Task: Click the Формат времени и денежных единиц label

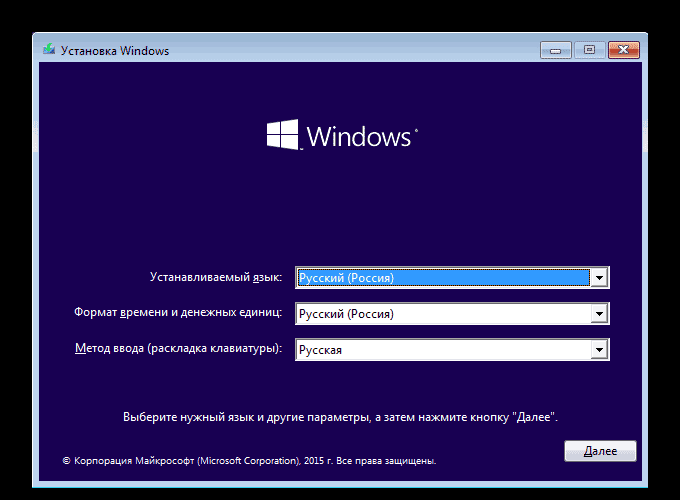Action: (x=178, y=312)
